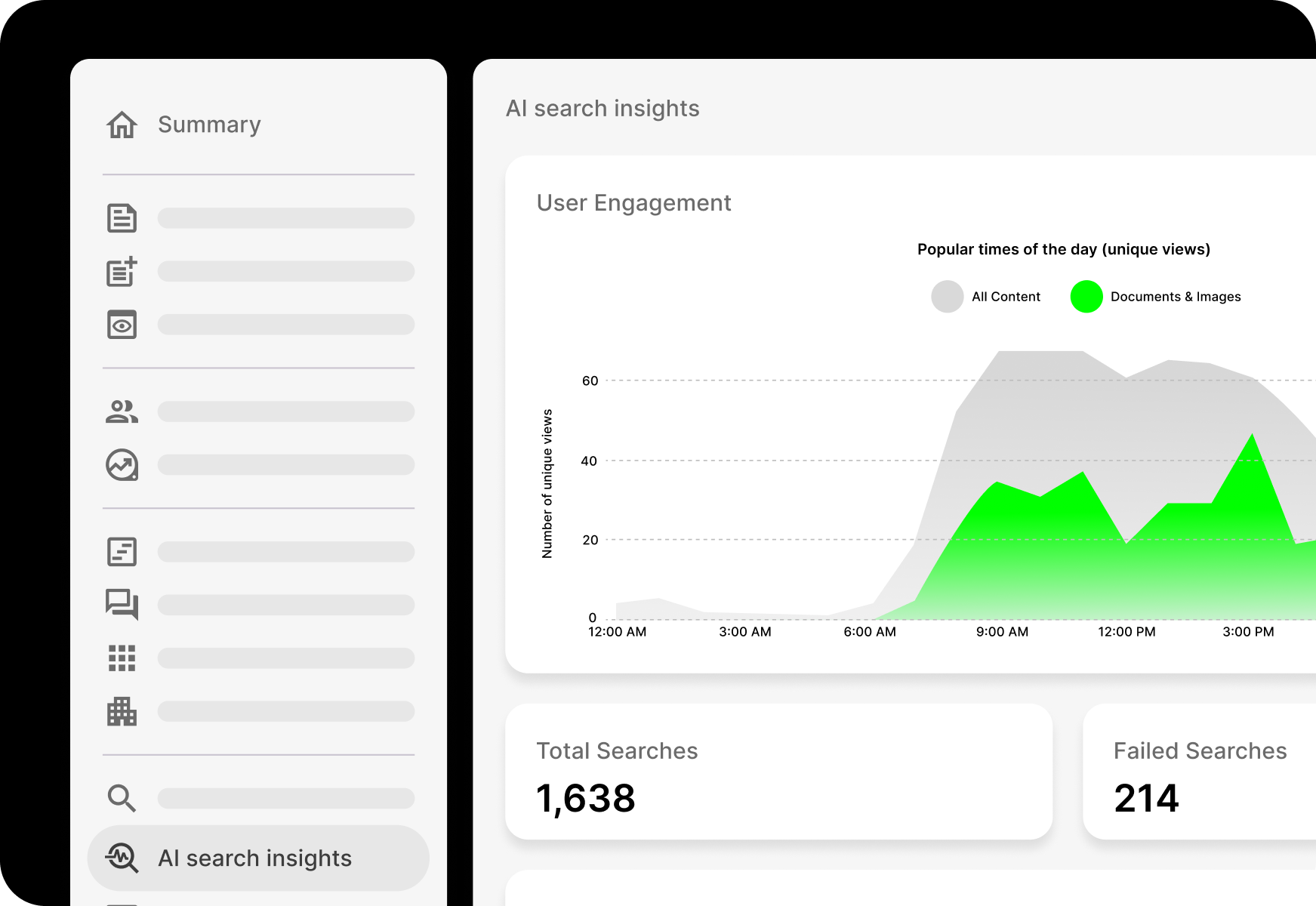Open the Failed Searches card
This screenshot has width=1316, height=906.
coord(1199,772)
